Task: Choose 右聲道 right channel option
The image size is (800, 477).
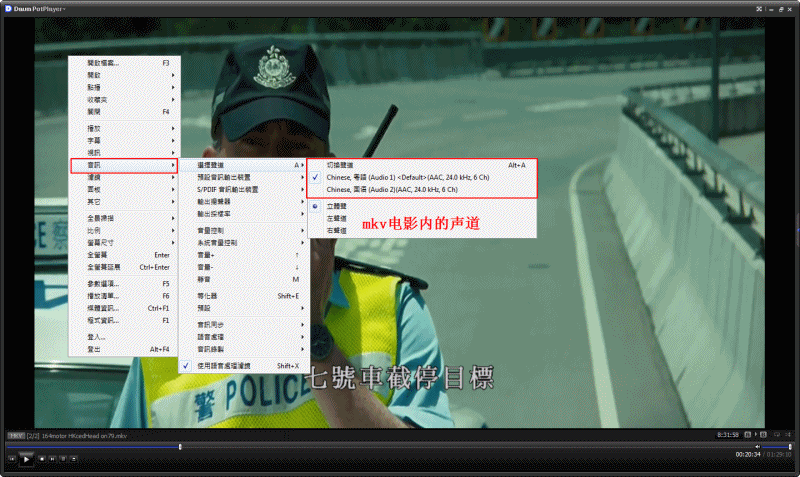Action: 422,231
